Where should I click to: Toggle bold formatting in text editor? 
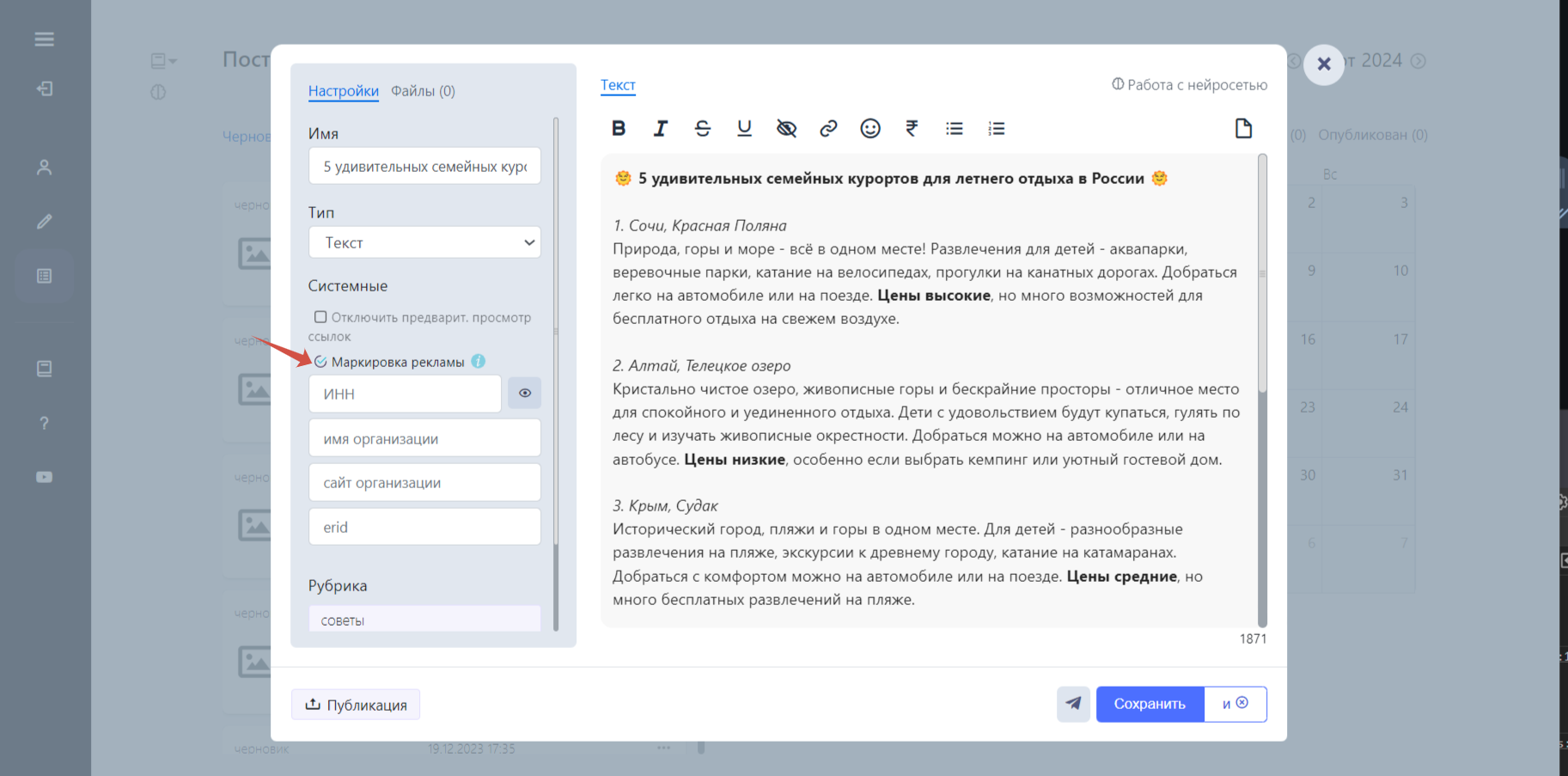tap(619, 128)
